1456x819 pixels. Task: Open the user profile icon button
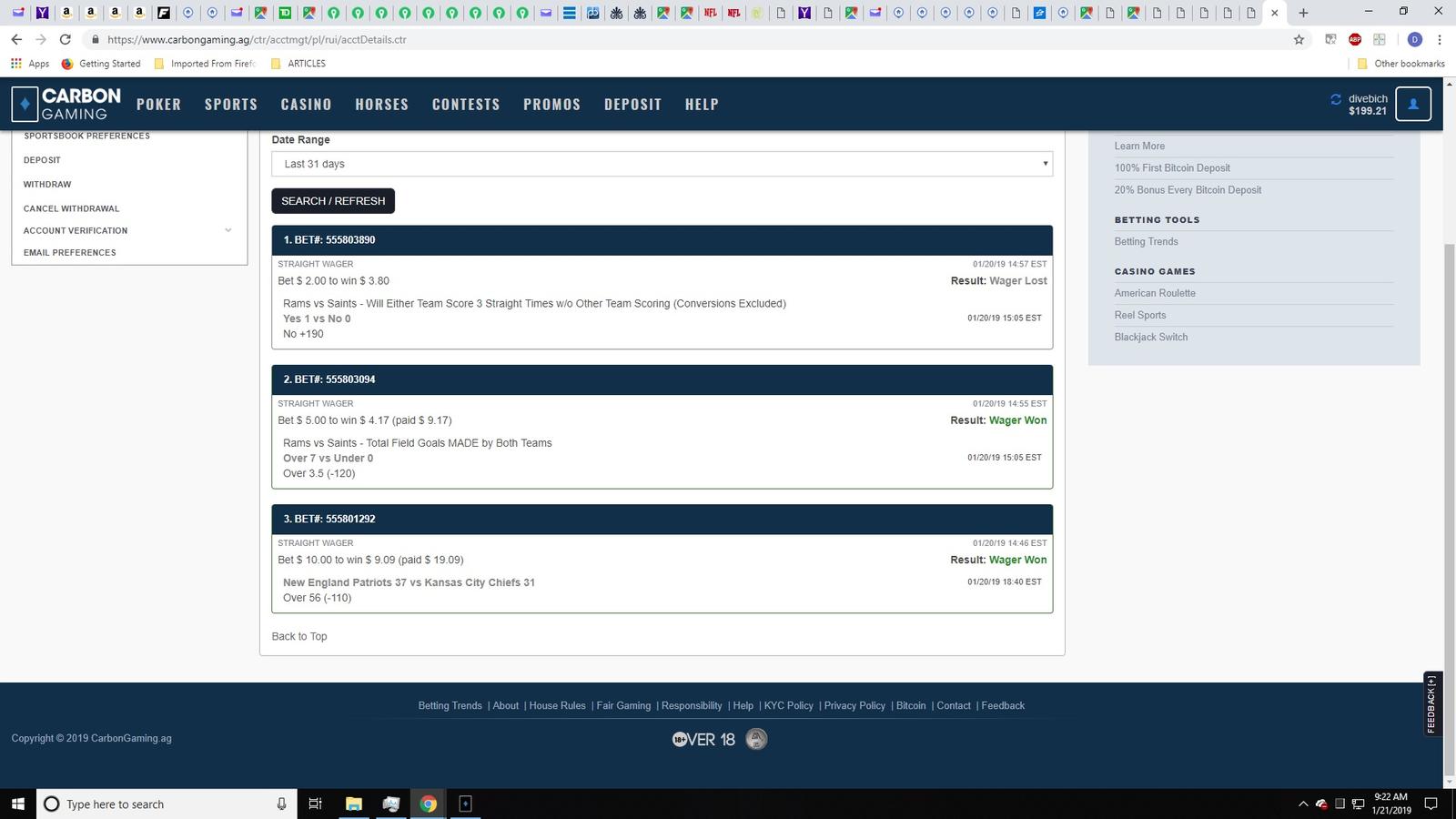click(1413, 104)
